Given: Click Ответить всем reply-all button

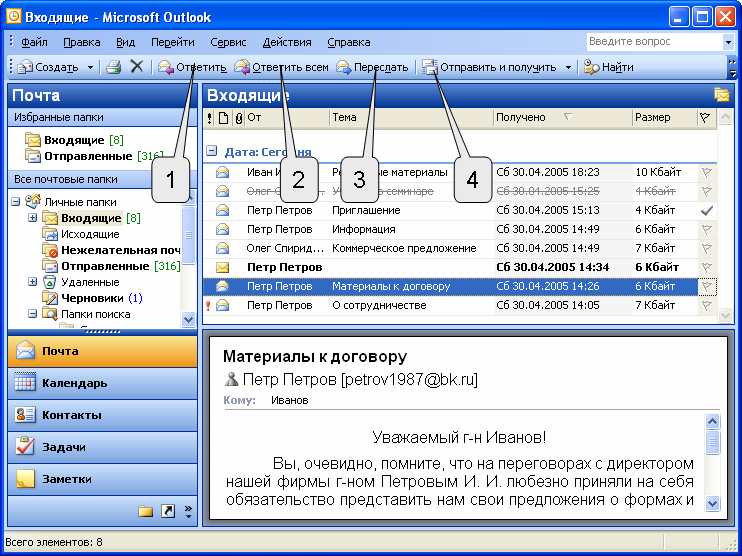Looking at the screenshot, I should [x=282, y=67].
